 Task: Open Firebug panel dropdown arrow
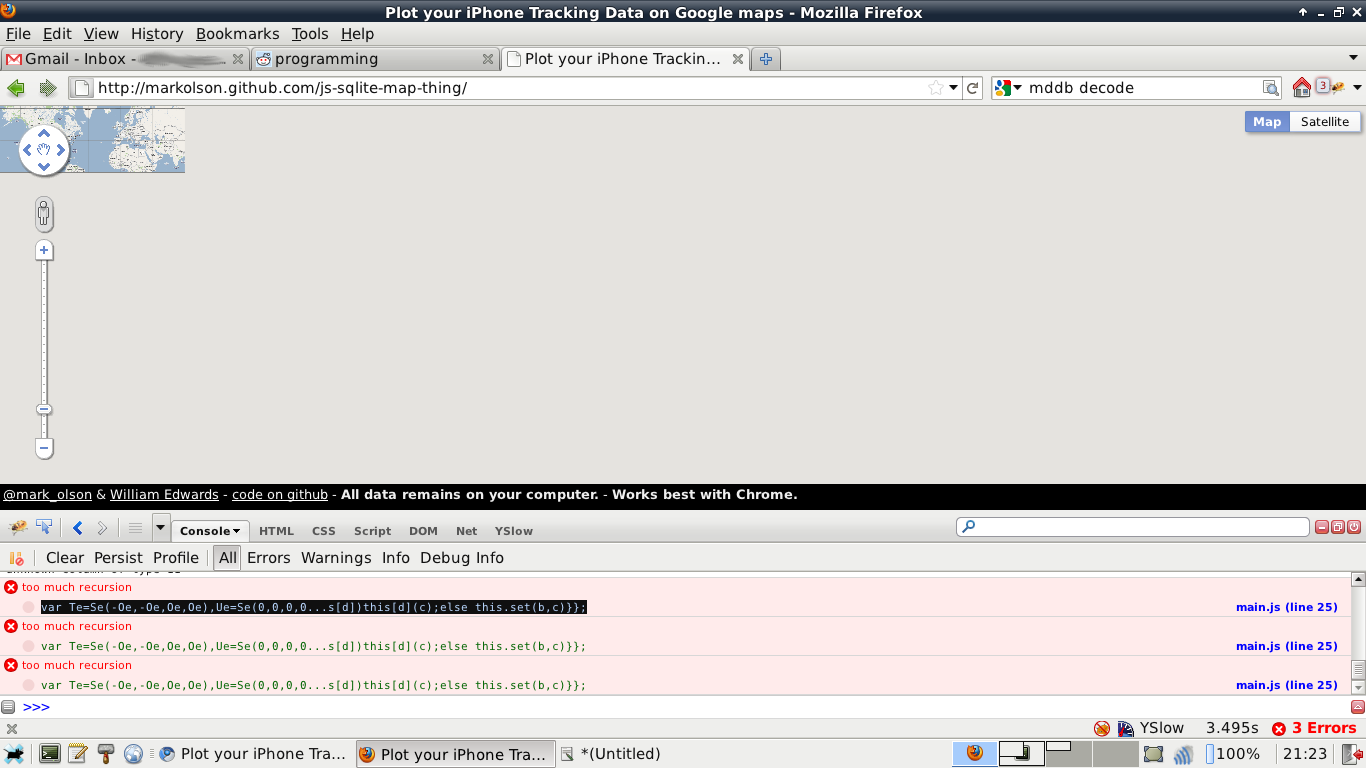(161, 527)
